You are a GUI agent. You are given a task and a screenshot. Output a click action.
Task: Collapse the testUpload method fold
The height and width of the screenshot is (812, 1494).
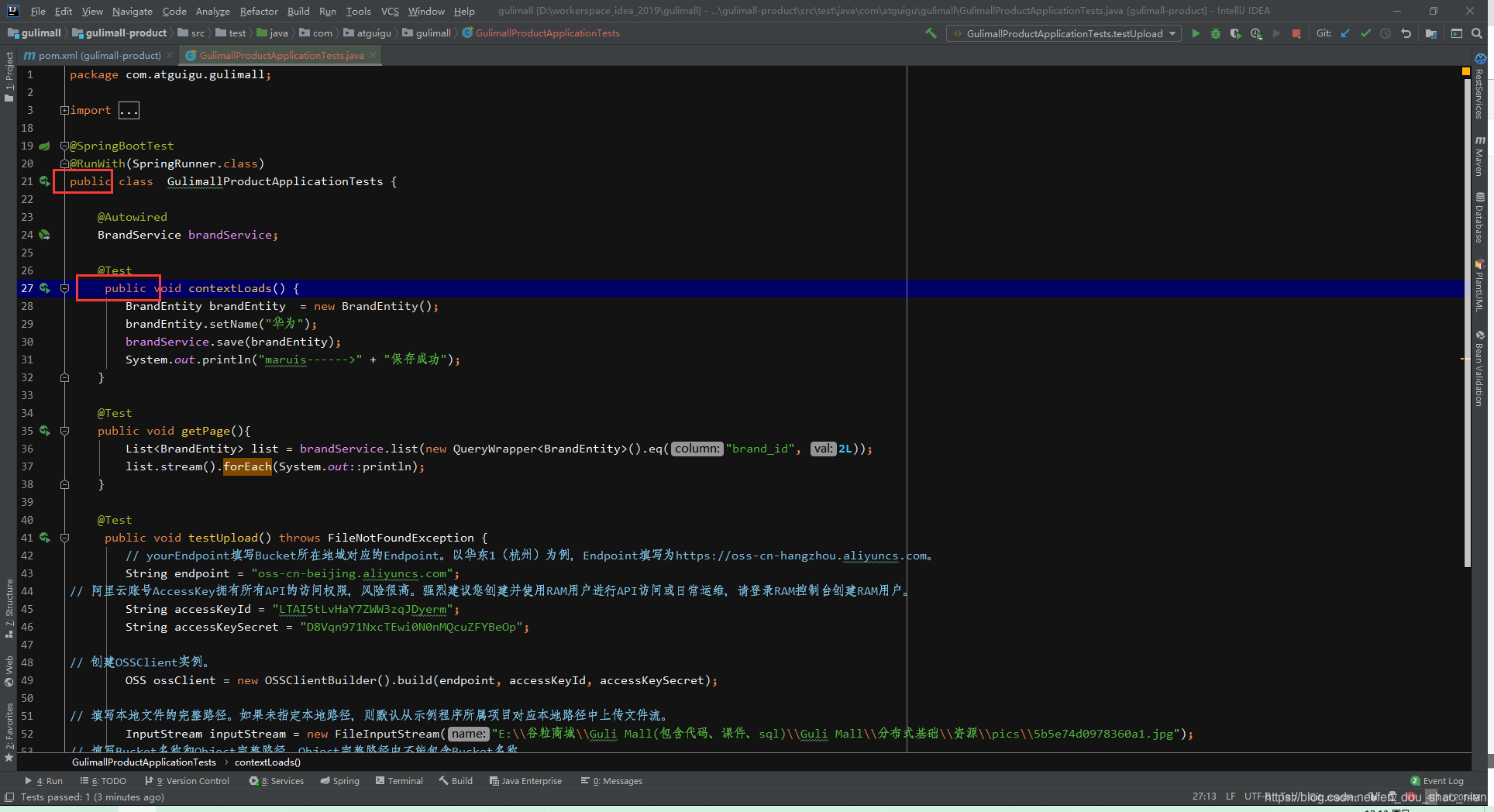coord(64,538)
